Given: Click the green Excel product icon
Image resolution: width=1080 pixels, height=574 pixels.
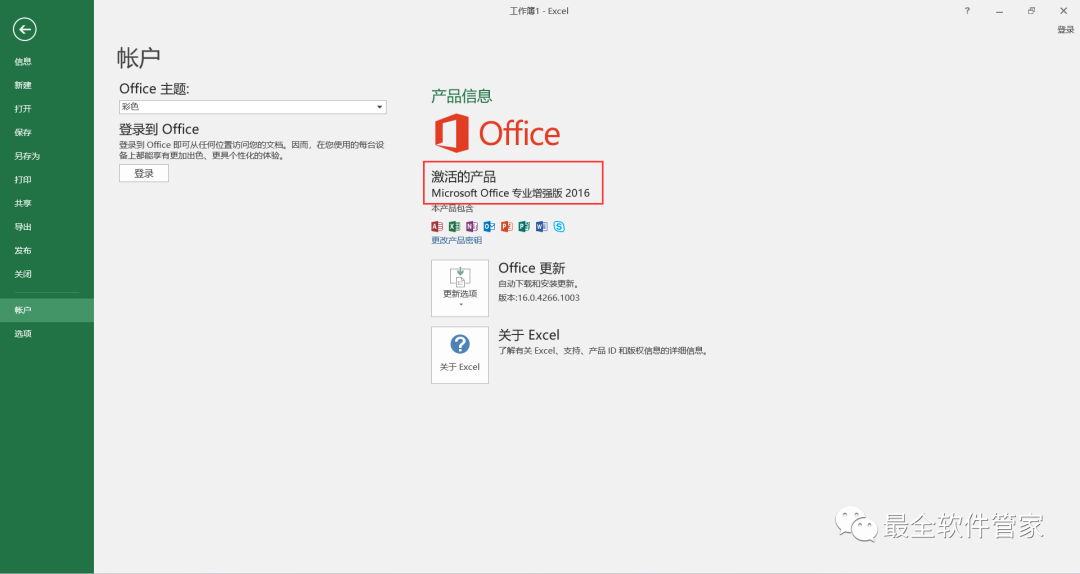Looking at the screenshot, I should point(454,226).
